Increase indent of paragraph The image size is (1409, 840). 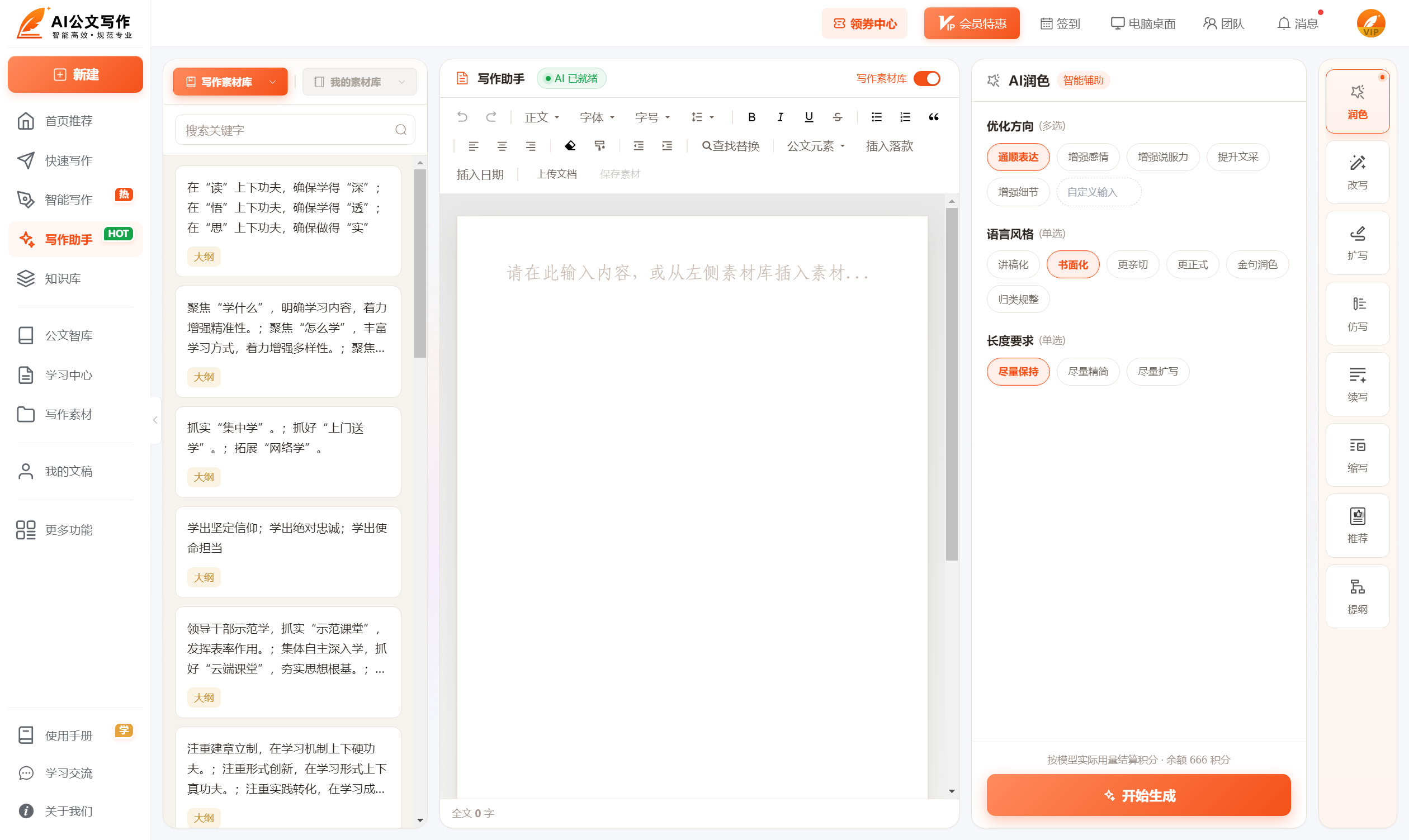[x=666, y=146]
